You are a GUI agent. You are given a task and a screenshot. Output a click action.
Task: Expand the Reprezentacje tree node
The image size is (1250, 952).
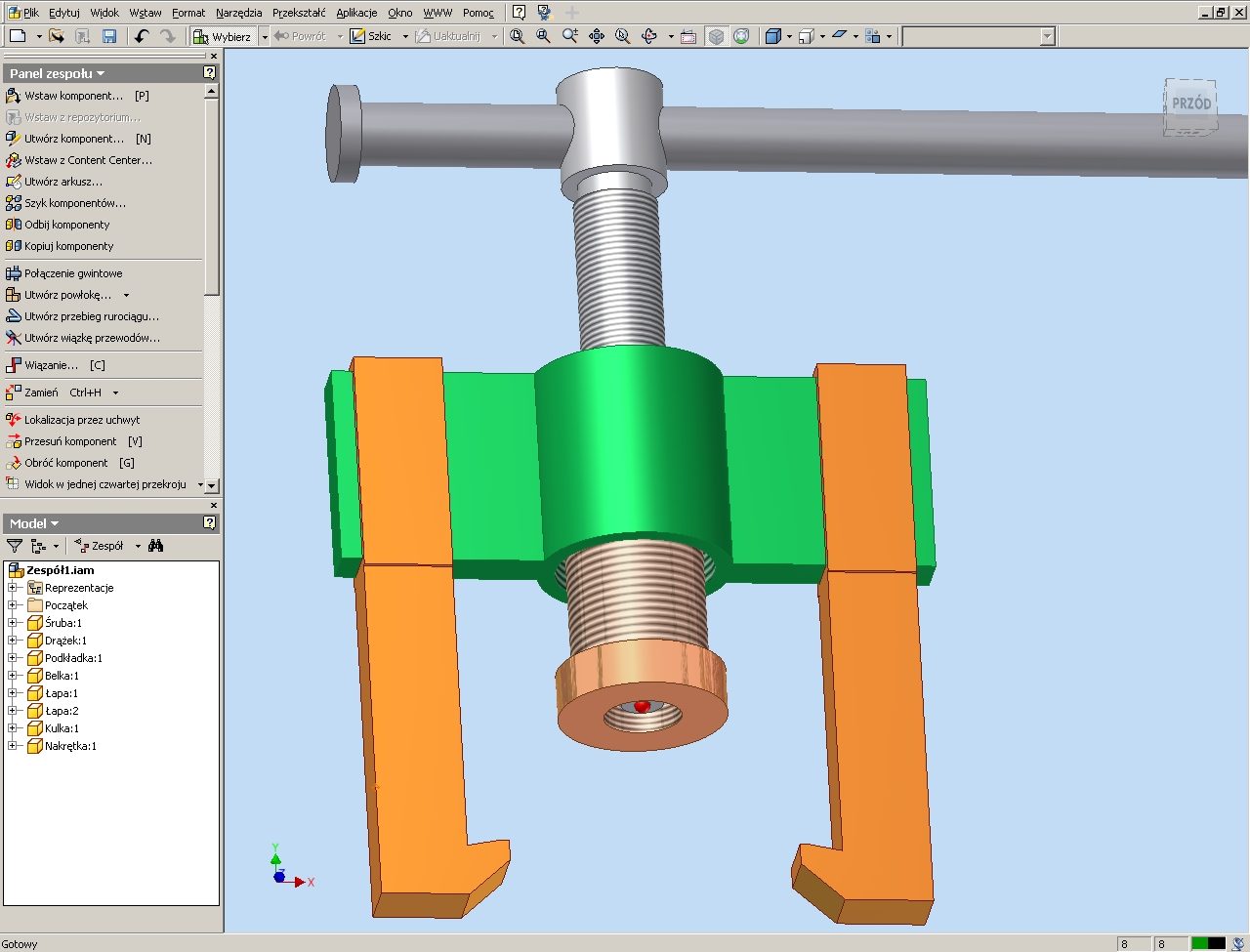click(x=13, y=588)
